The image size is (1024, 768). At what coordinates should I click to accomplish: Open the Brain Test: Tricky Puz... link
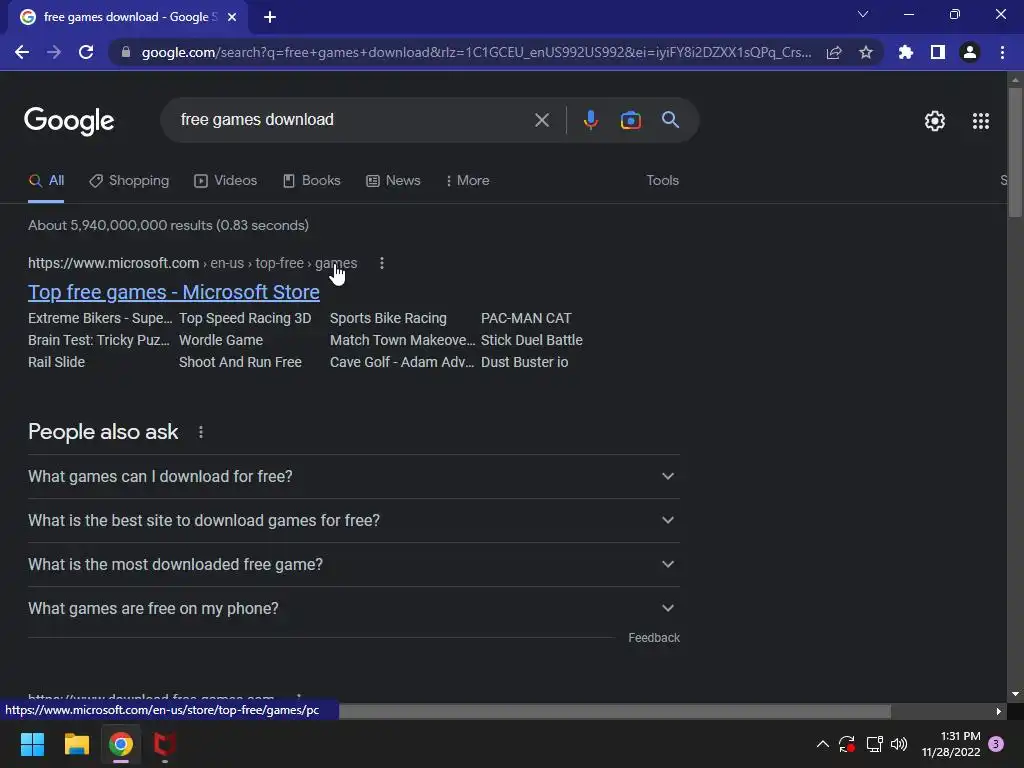coord(99,340)
